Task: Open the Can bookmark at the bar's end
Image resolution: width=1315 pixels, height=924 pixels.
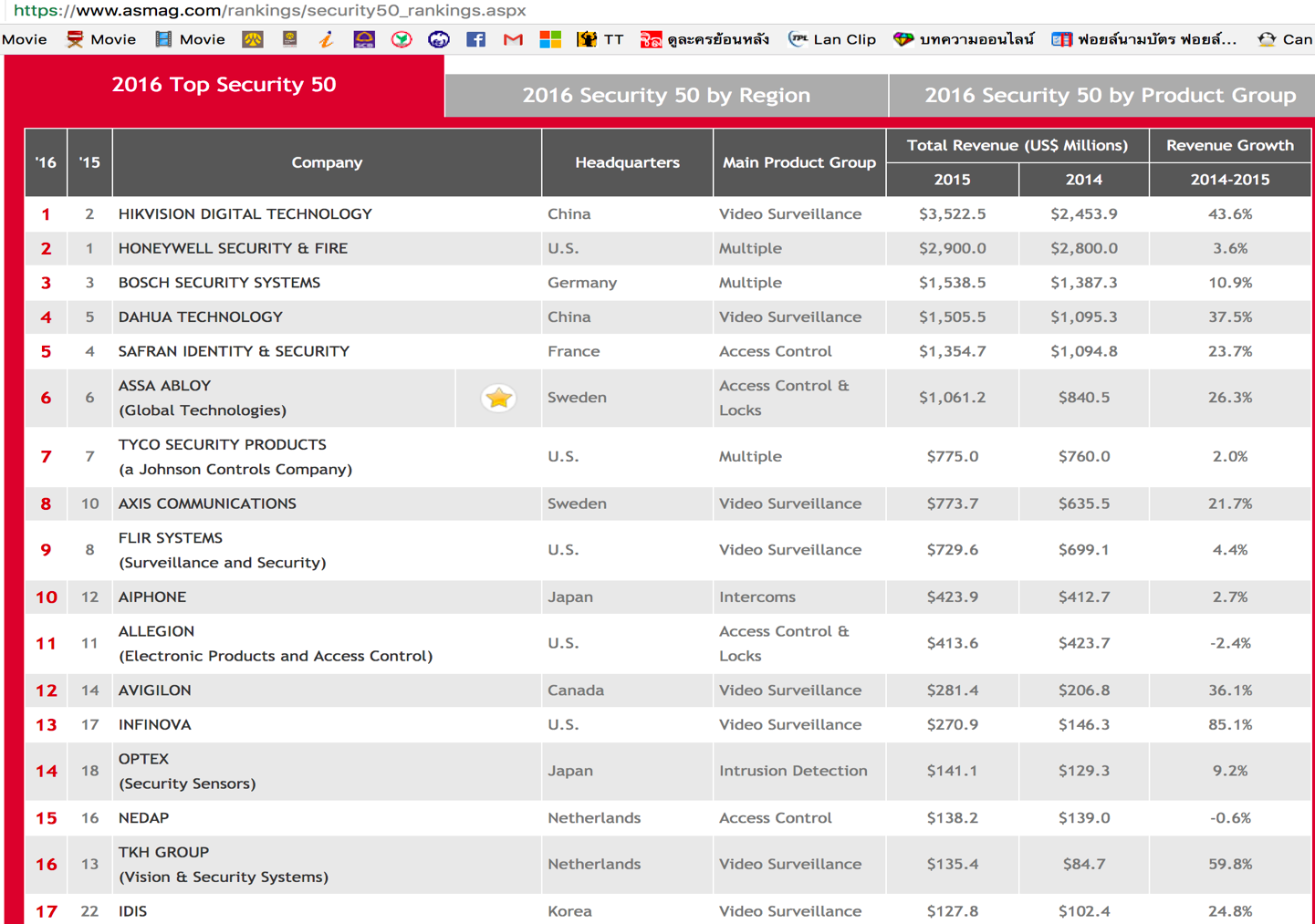Action: coord(1285,39)
